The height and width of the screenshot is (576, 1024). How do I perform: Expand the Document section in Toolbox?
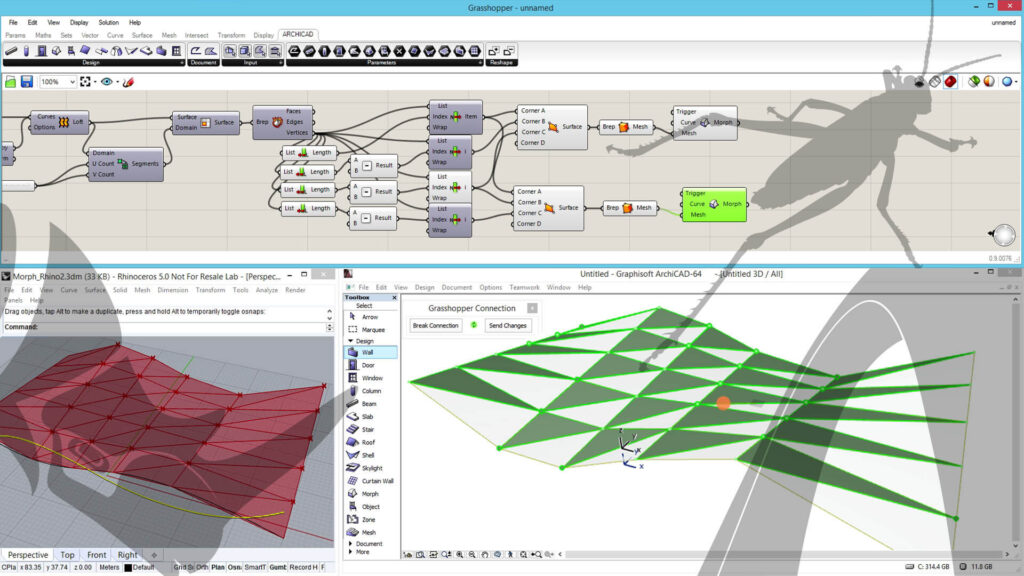[x=351, y=543]
